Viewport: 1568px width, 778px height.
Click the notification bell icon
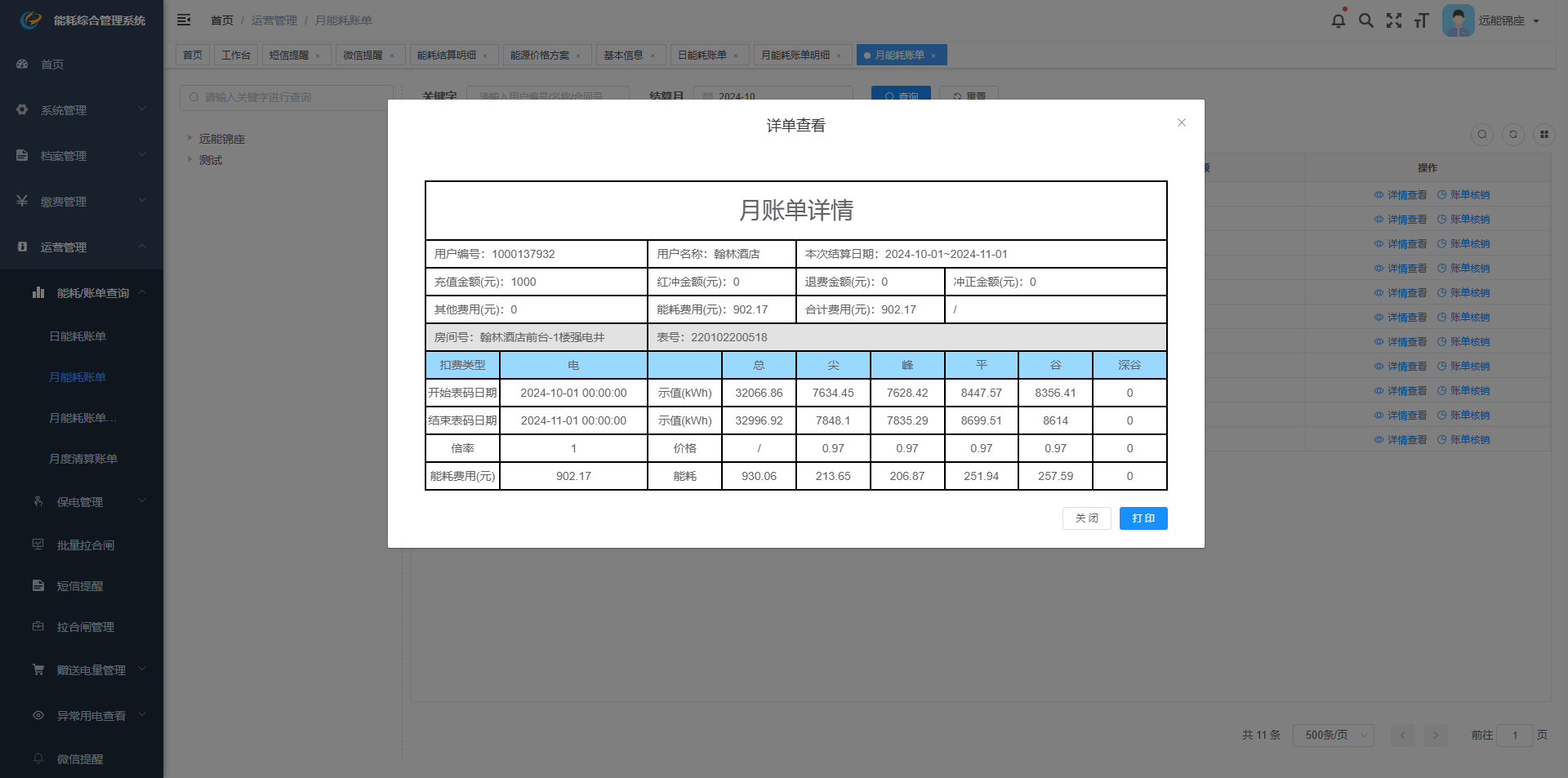coord(1338,20)
